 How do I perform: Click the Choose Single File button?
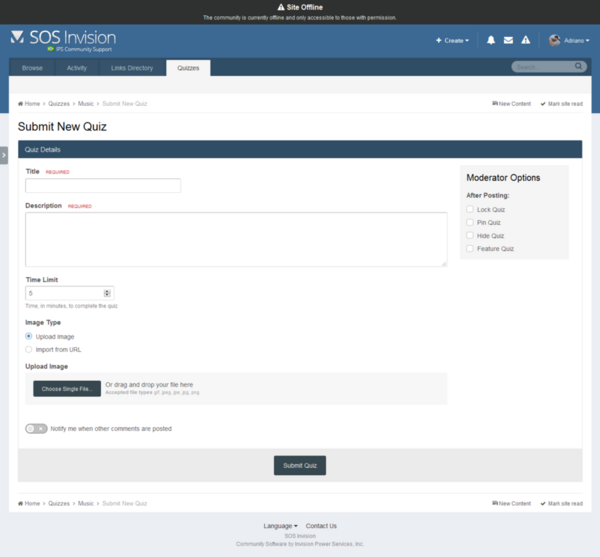point(67,388)
